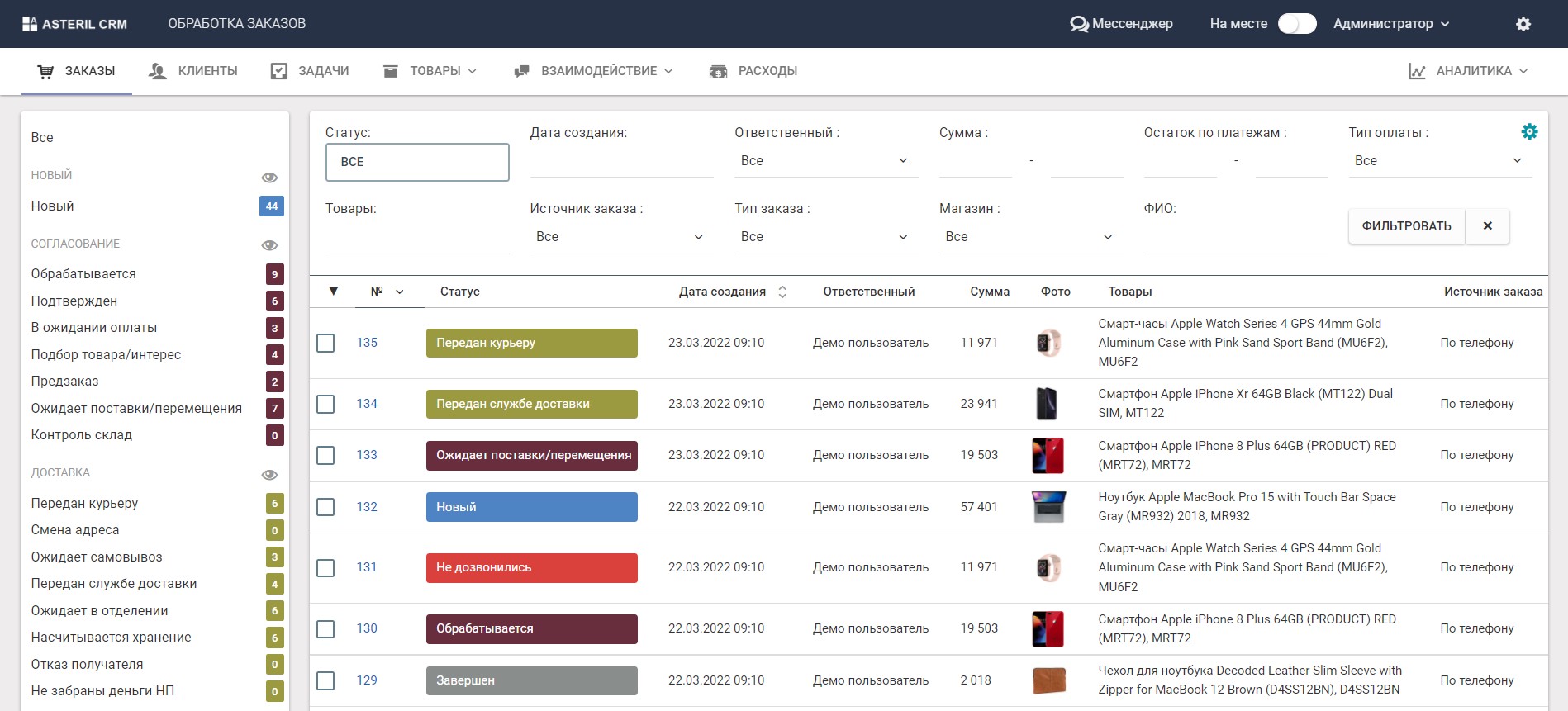Open the "Тип оплаты" dropdown
The width and height of the screenshot is (1568, 711).
click(x=1438, y=161)
